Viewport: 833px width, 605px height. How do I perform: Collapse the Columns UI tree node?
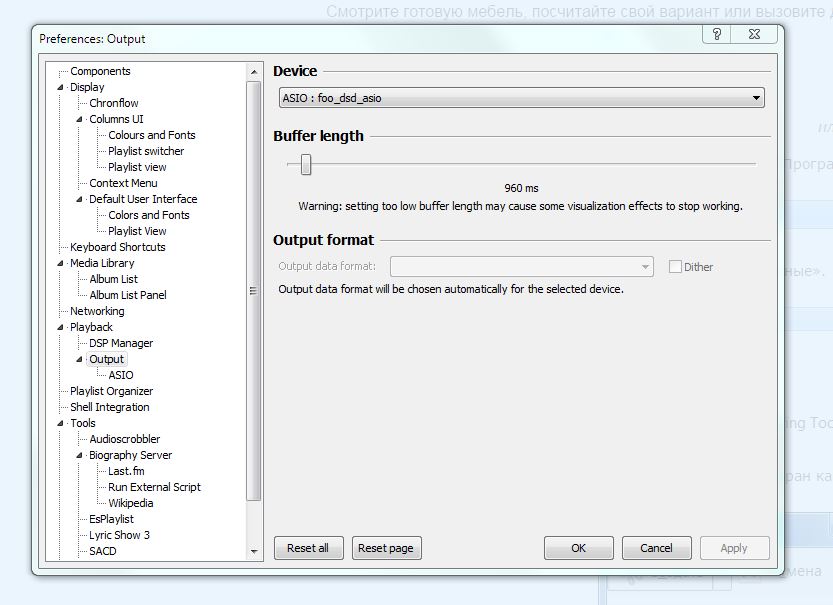[x=80, y=120]
